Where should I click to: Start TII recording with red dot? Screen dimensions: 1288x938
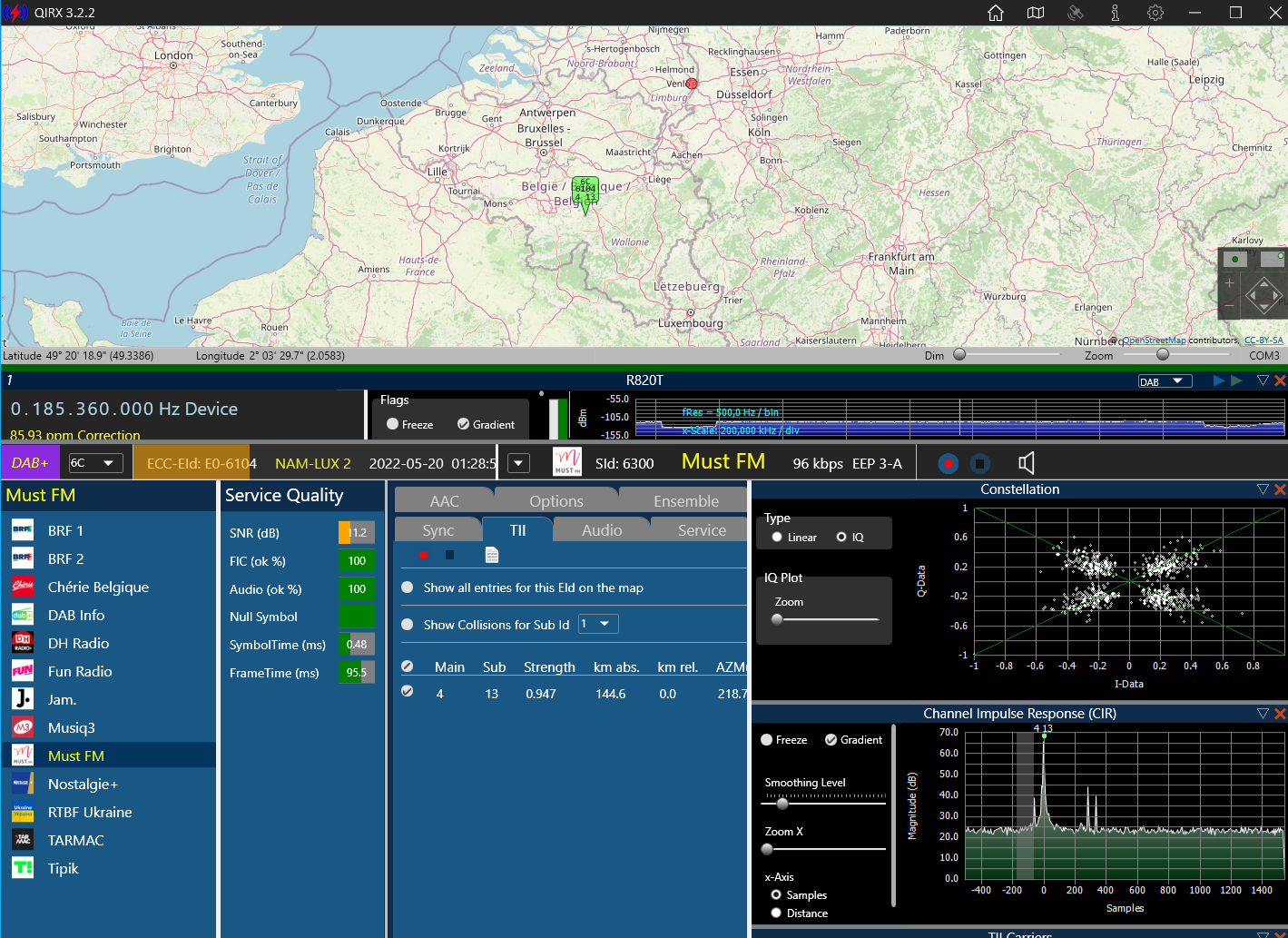coord(423,555)
